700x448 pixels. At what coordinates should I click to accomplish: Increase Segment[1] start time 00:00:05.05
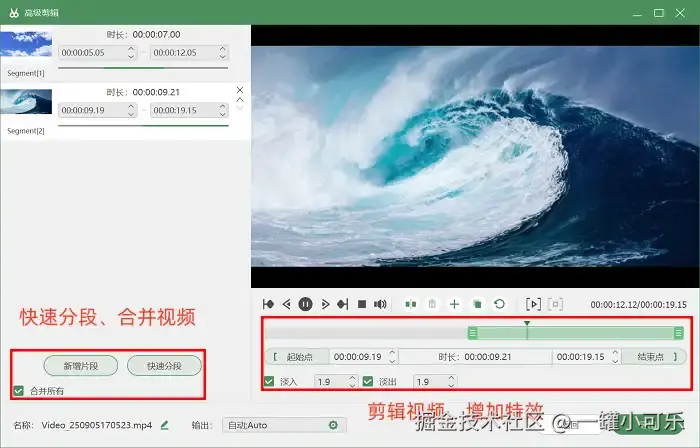(x=131, y=49)
